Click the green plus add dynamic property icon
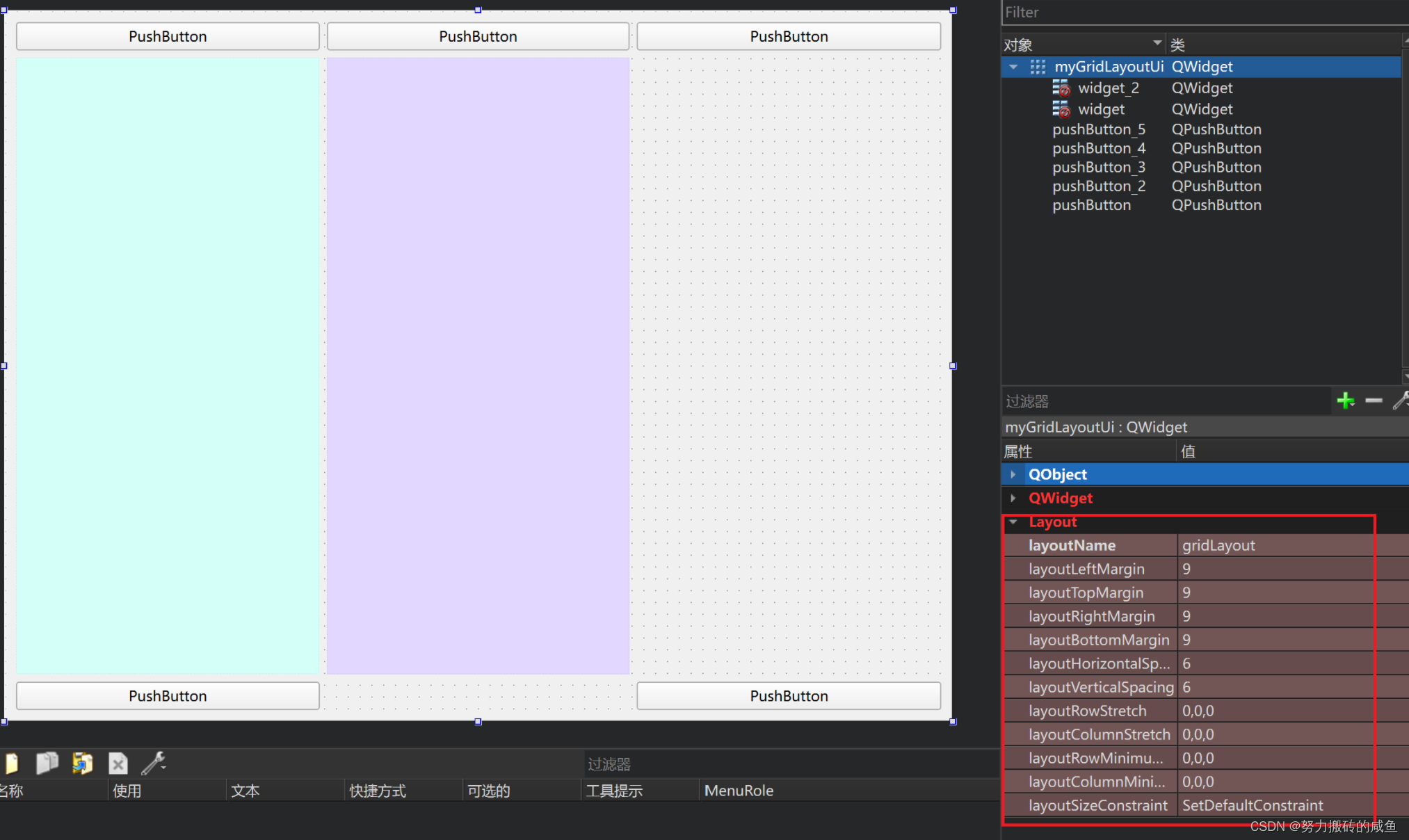The image size is (1409, 840). pyautogui.click(x=1345, y=401)
